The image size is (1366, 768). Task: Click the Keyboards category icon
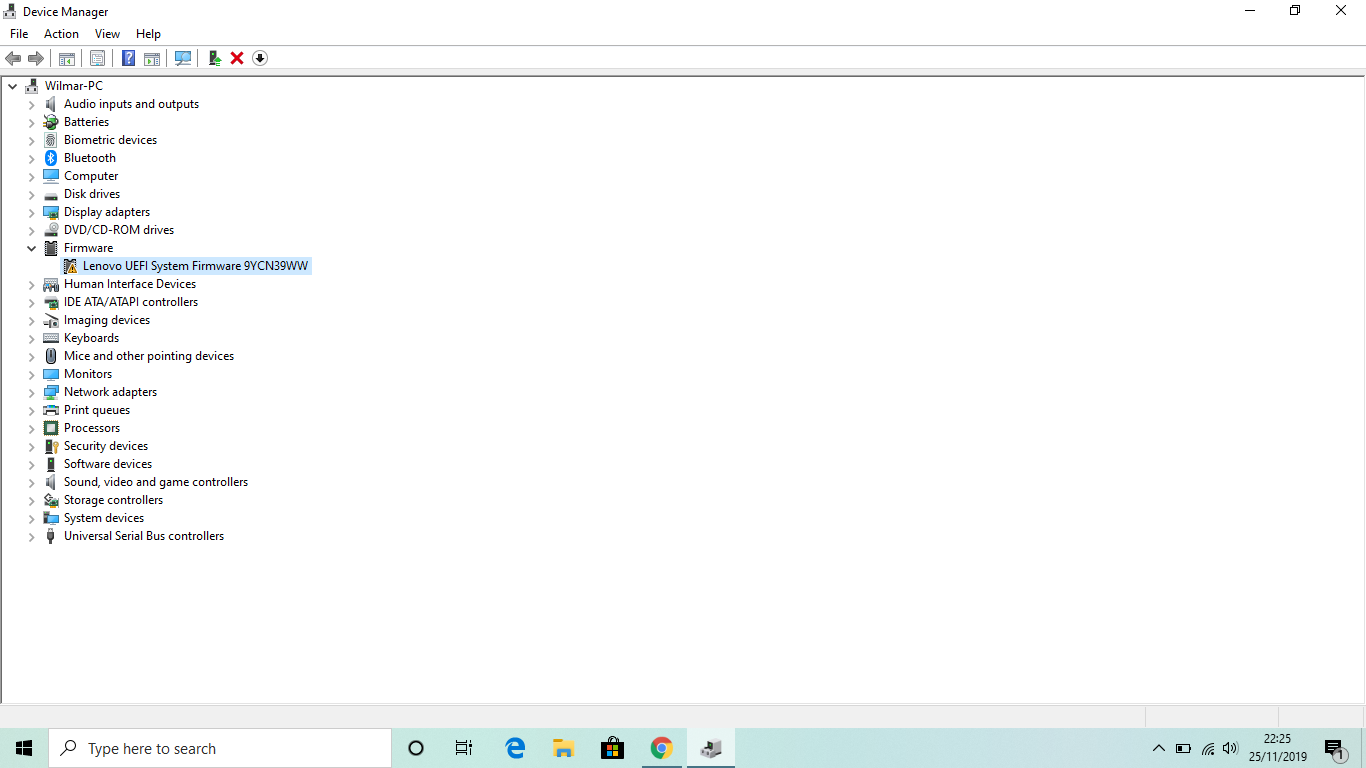click(x=51, y=338)
